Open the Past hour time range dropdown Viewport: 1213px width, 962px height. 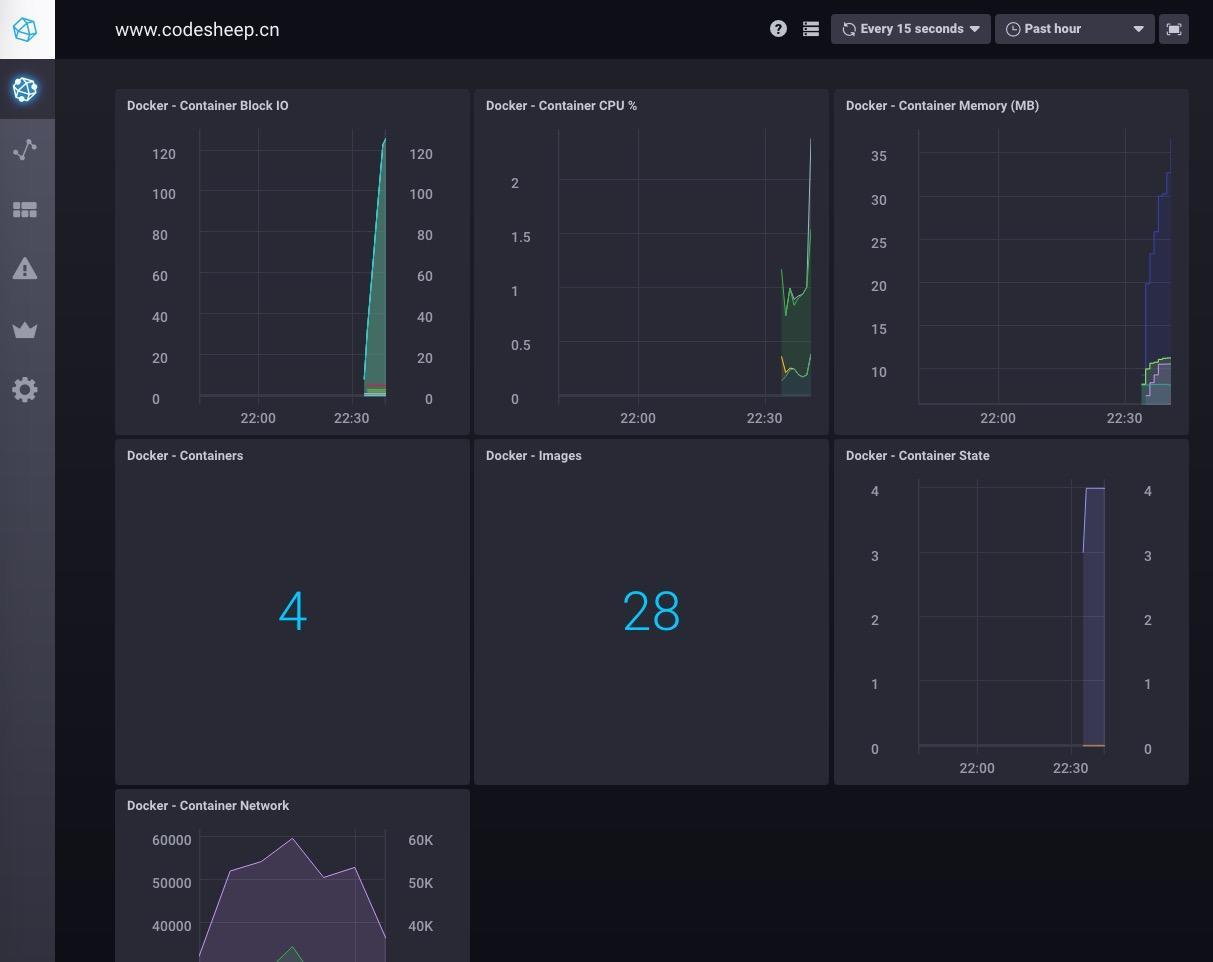point(1075,29)
